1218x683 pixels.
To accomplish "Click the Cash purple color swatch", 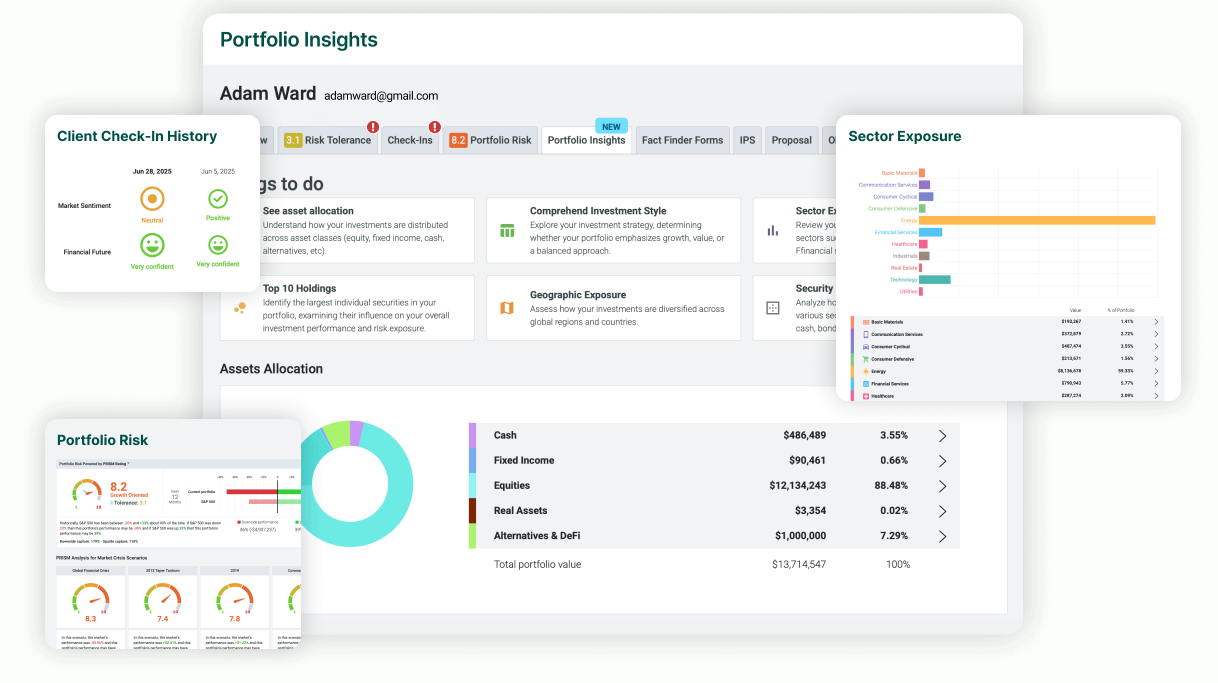I will pos(472,435).
